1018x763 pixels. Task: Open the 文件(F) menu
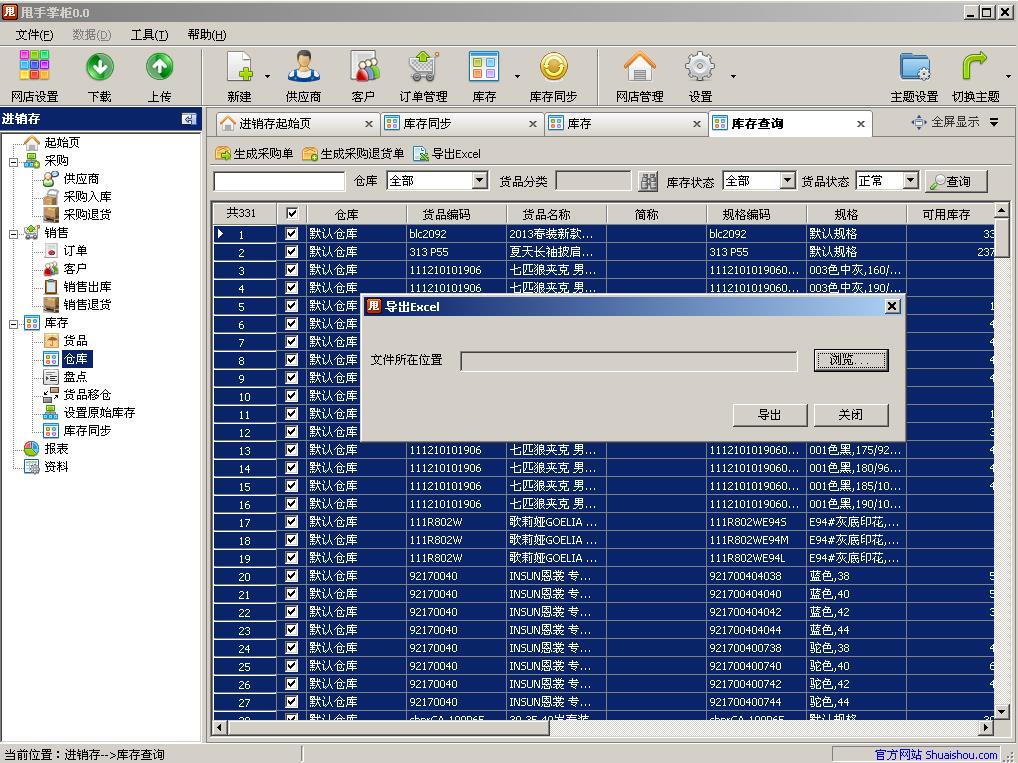point(34,35)
